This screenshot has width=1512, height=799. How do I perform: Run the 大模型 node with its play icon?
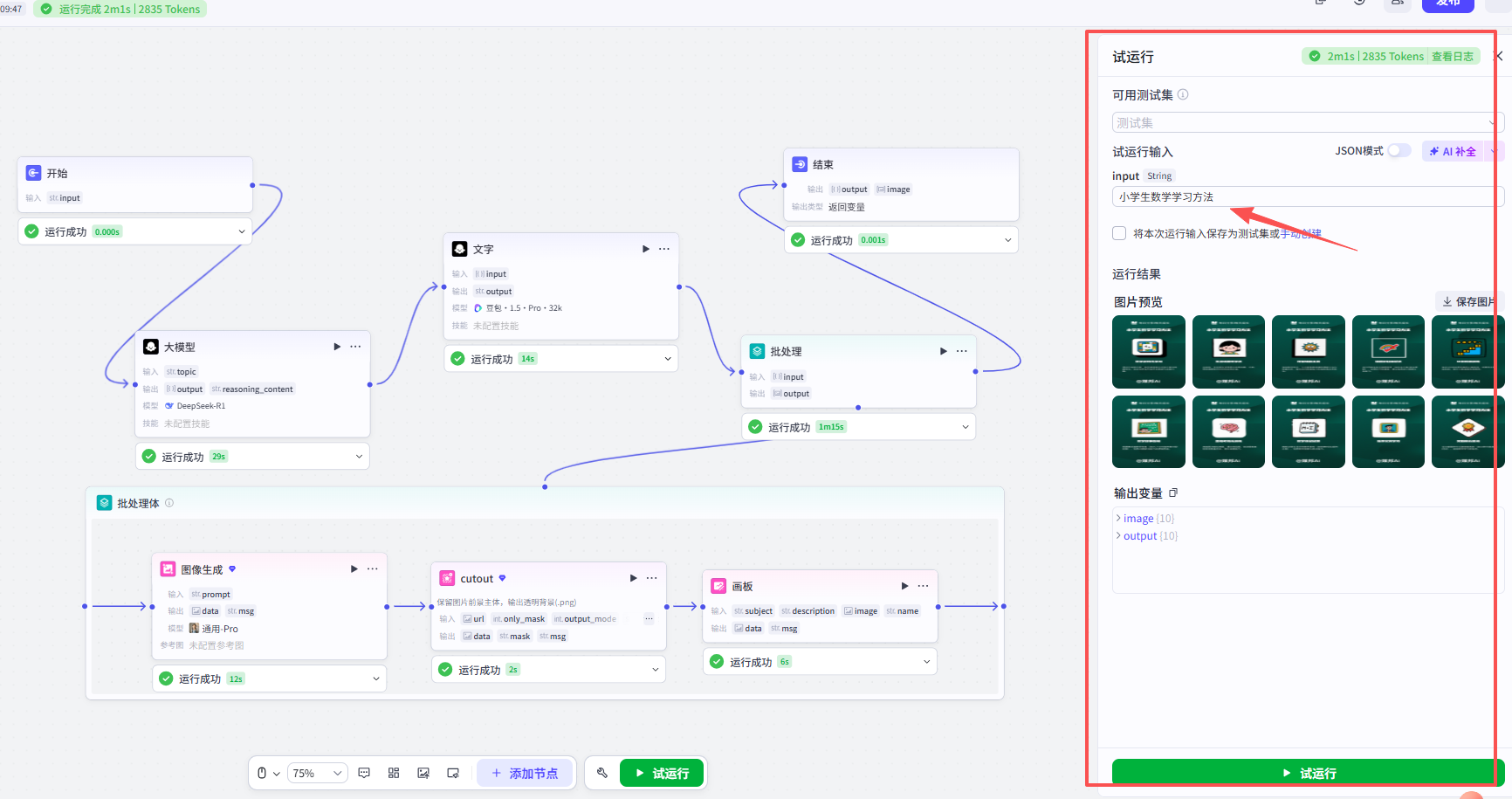click(x=337, y=347)
